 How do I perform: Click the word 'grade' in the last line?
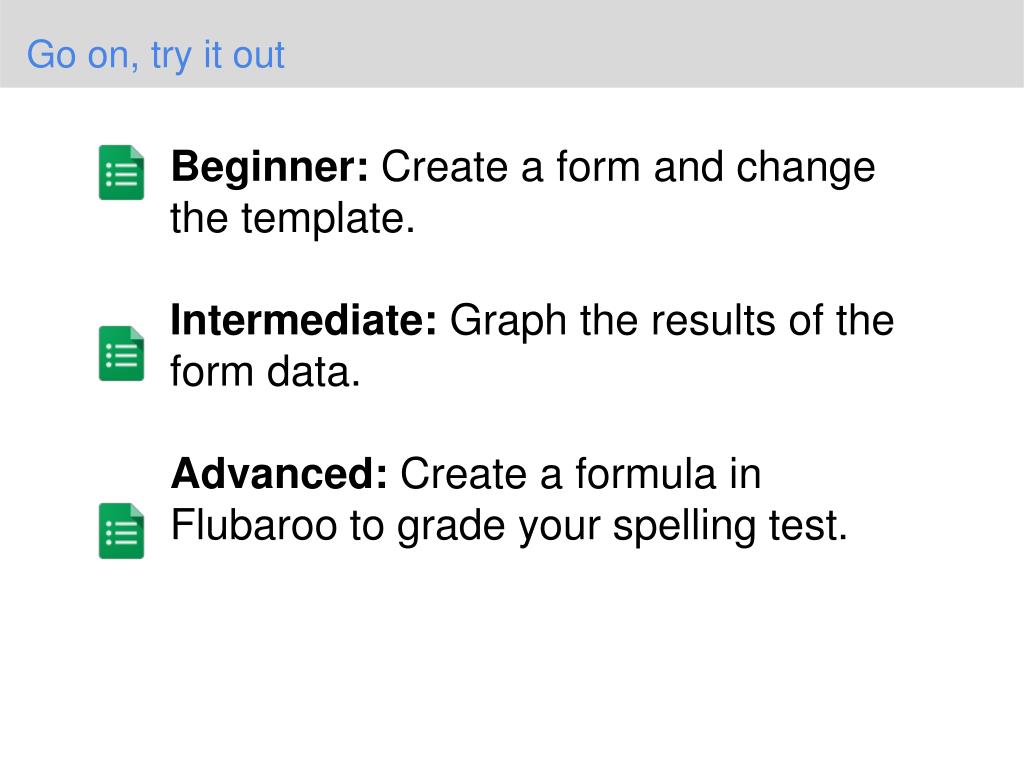[451, 526]
